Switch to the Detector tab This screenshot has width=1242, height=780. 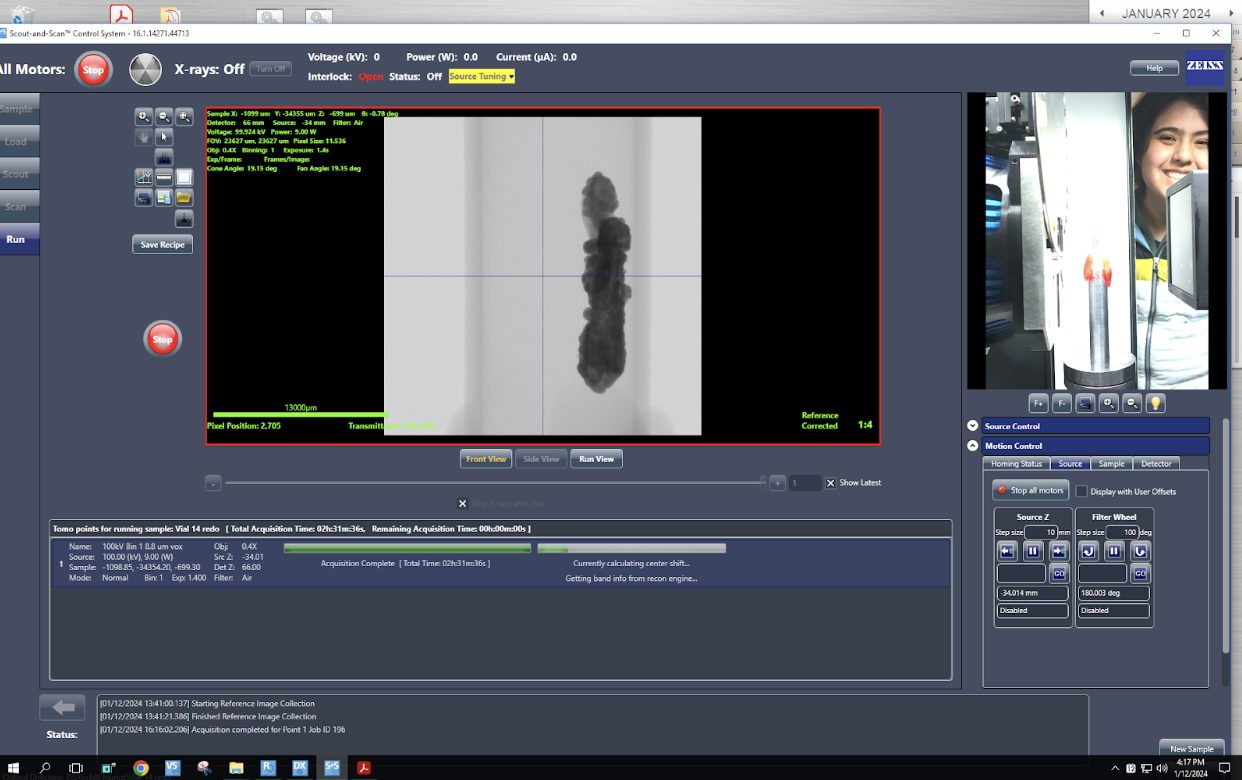click(x=1156, y=464)
